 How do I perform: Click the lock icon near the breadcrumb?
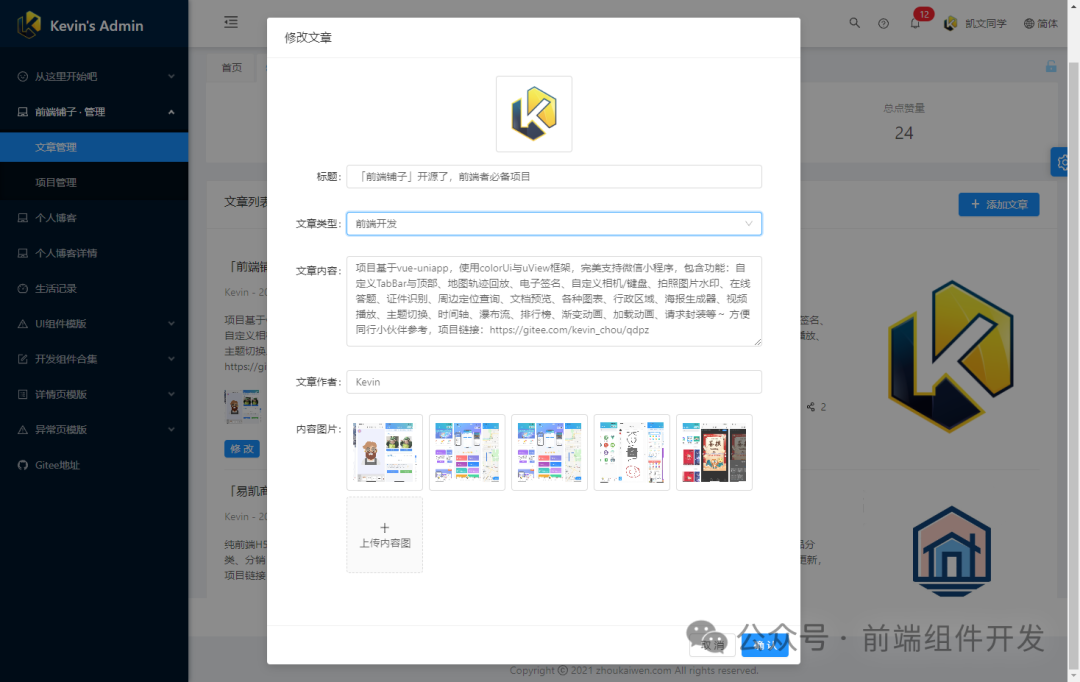pyautogui.click(x=1050, y=64)
